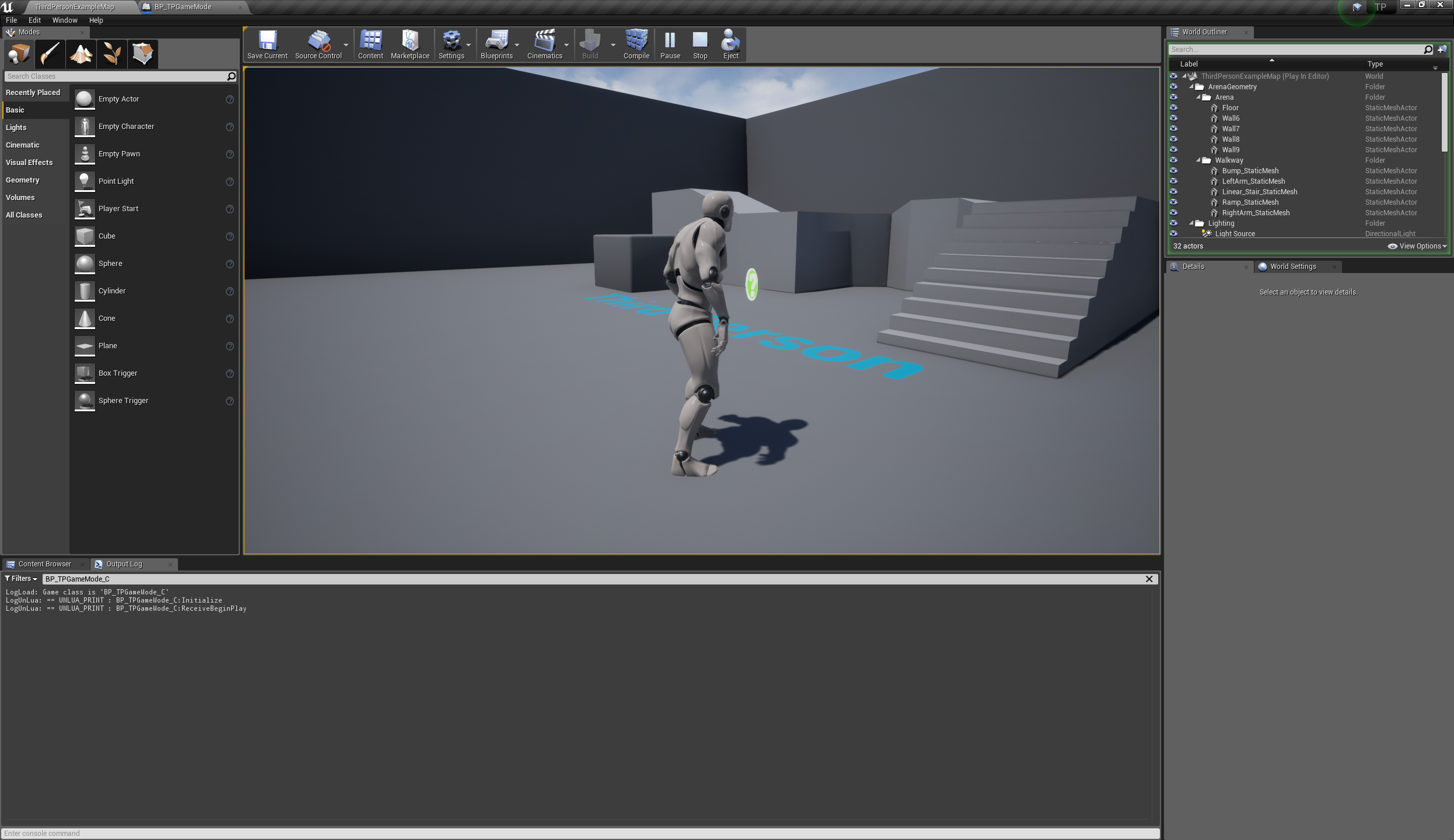This screenshot has height=840, width=1454.
Task: Click the console command input field
Action: pyautogui.click(x=580, y=833)
